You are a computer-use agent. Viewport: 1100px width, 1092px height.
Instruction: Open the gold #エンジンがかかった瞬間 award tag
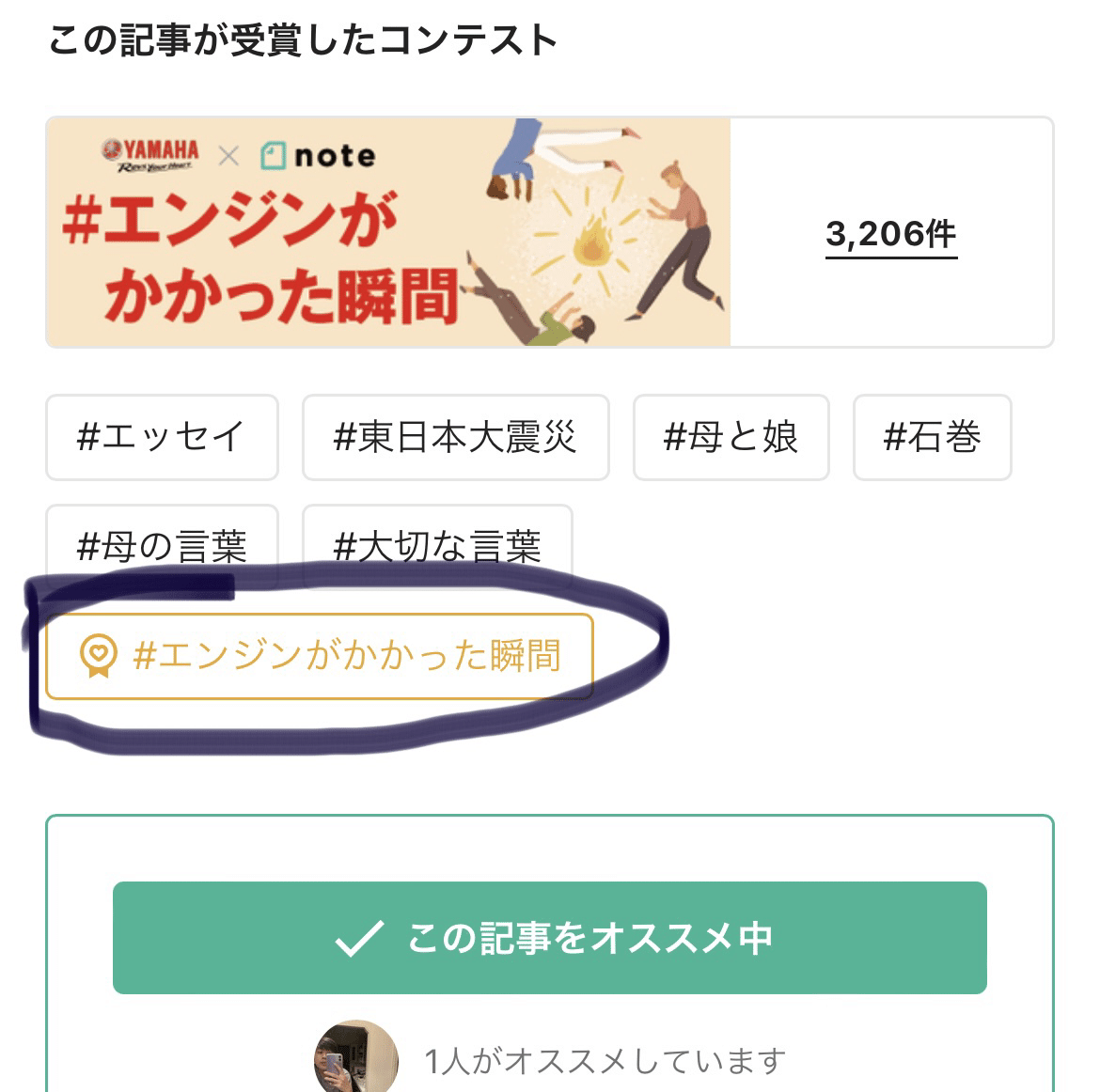[346, 656]
